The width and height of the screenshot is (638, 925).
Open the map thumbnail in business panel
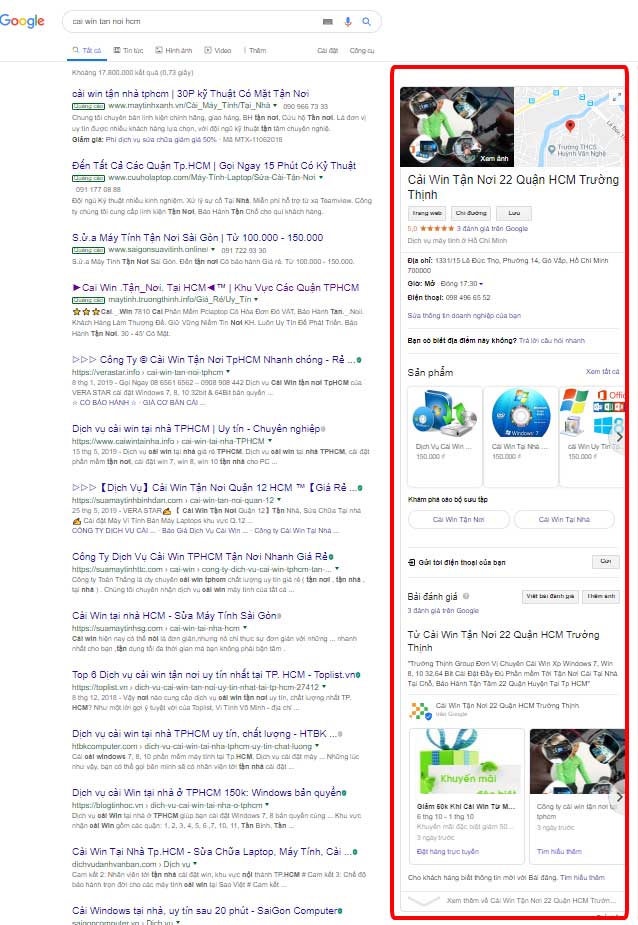coord(569,127)
